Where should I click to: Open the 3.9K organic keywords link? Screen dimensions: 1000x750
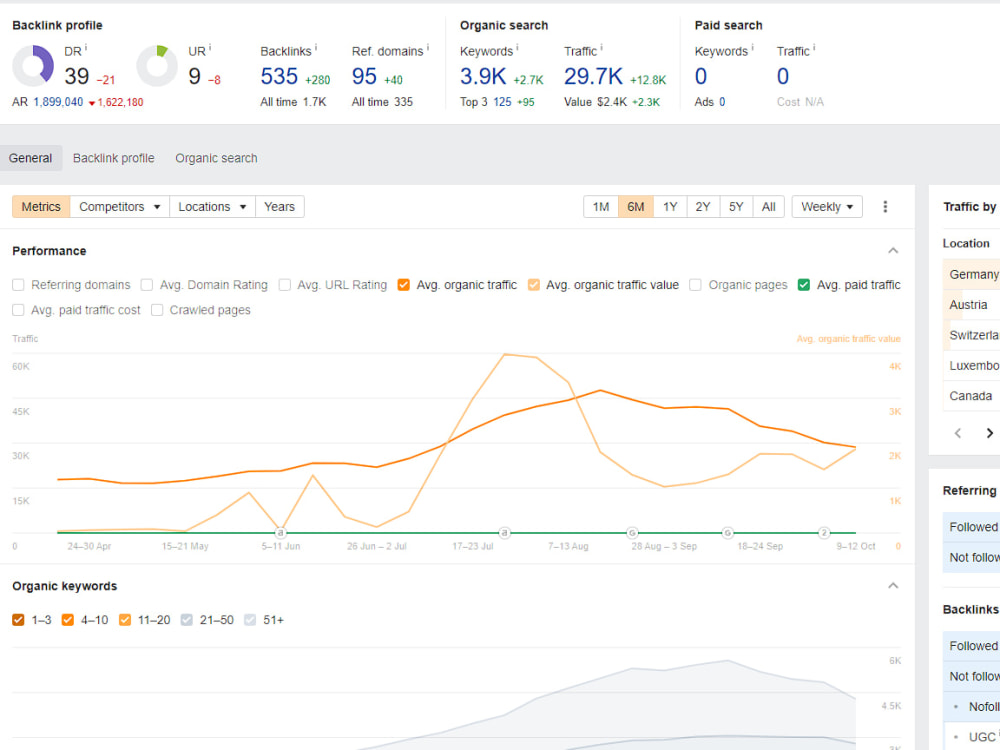point(483,77)
